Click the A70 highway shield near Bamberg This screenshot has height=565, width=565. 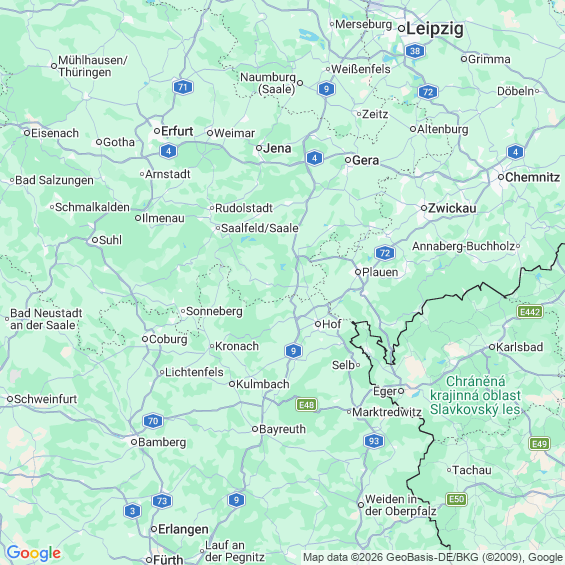[153, 421]
